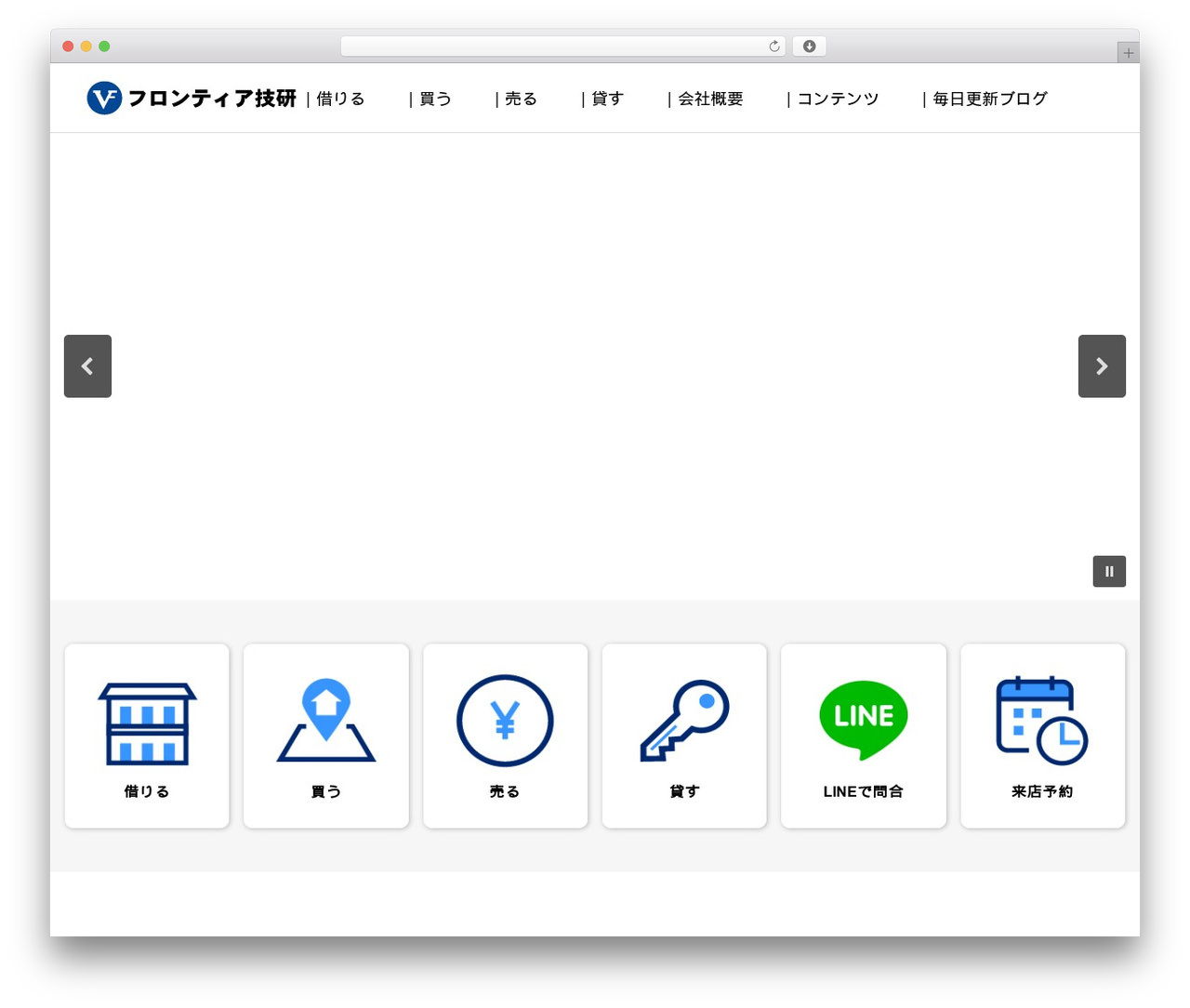Visit the 毎日更新ブログ link

[990, 99]
